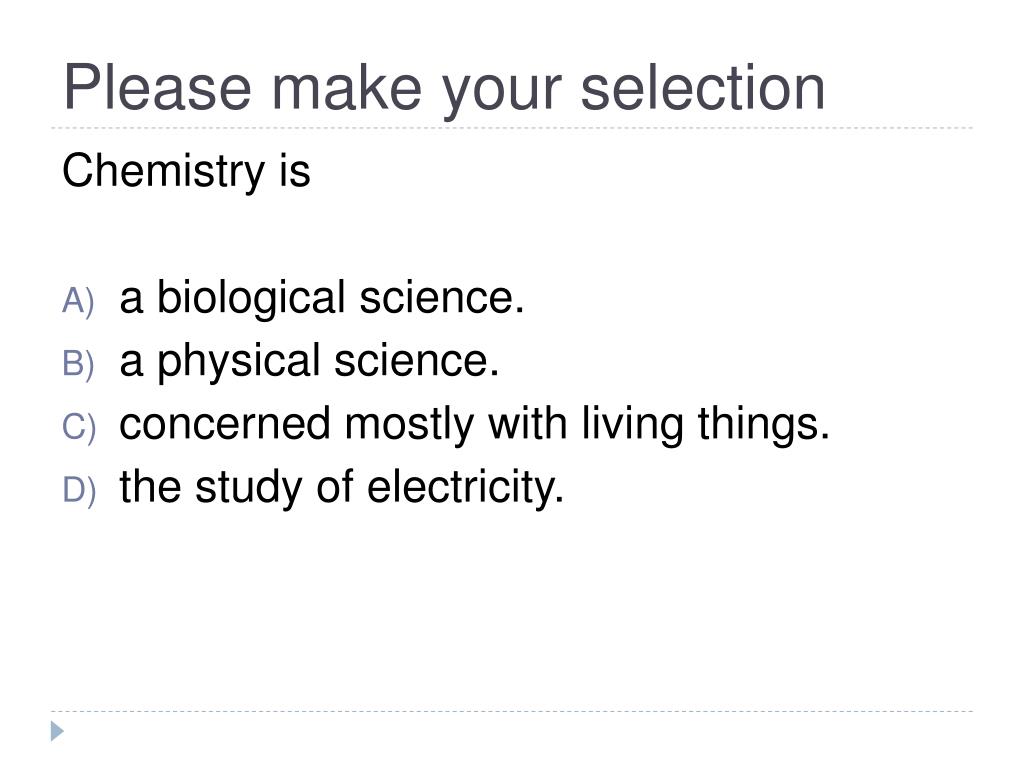The width and height of the screenshot is (1024, 768).
Task: Choose 'concerned mostly with living things.' answer
Action: coord(475,424)
